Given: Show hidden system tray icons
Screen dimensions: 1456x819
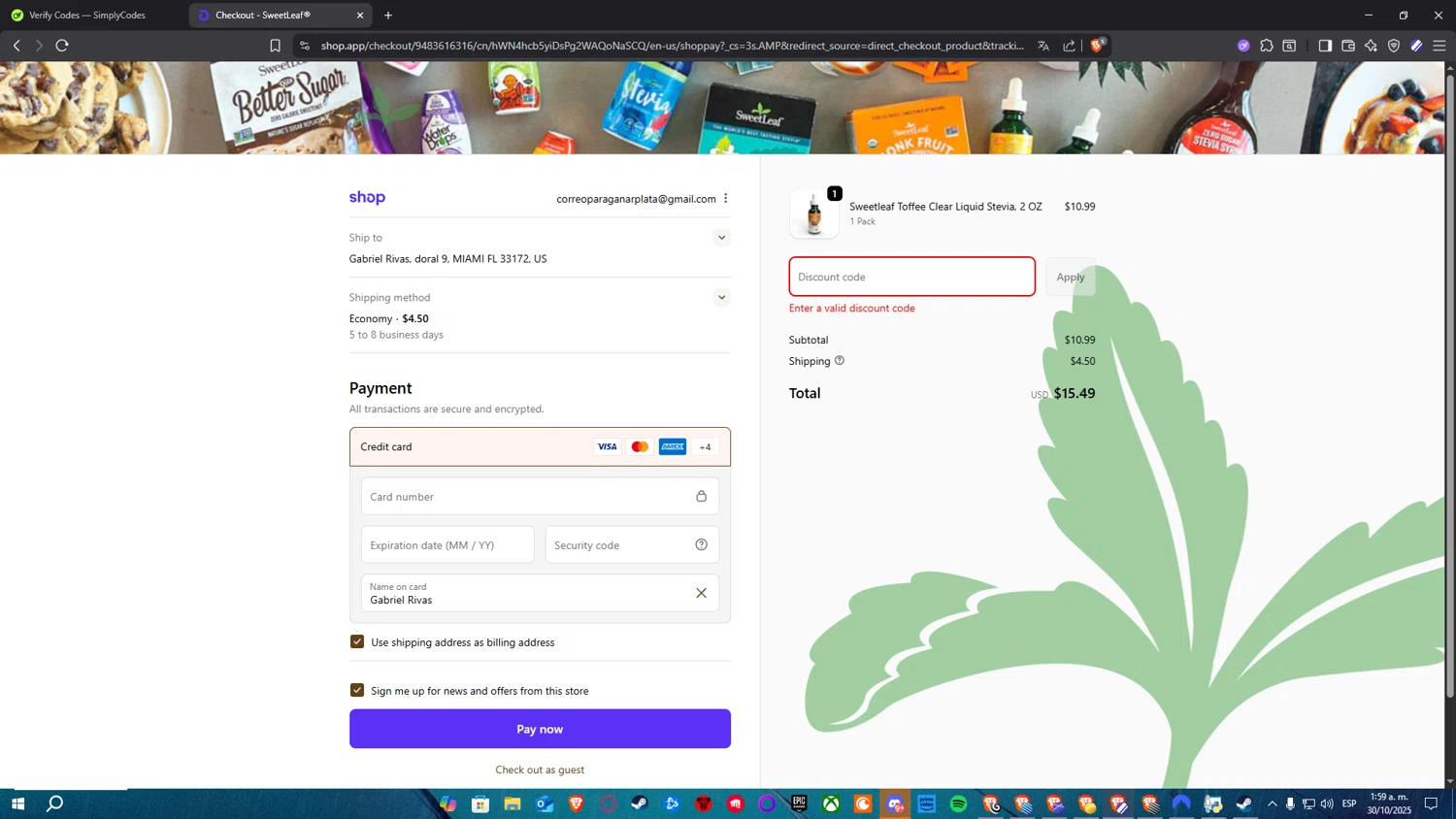Looking at the screenshot, I should pyautogui.click(x=1272, y=803).
